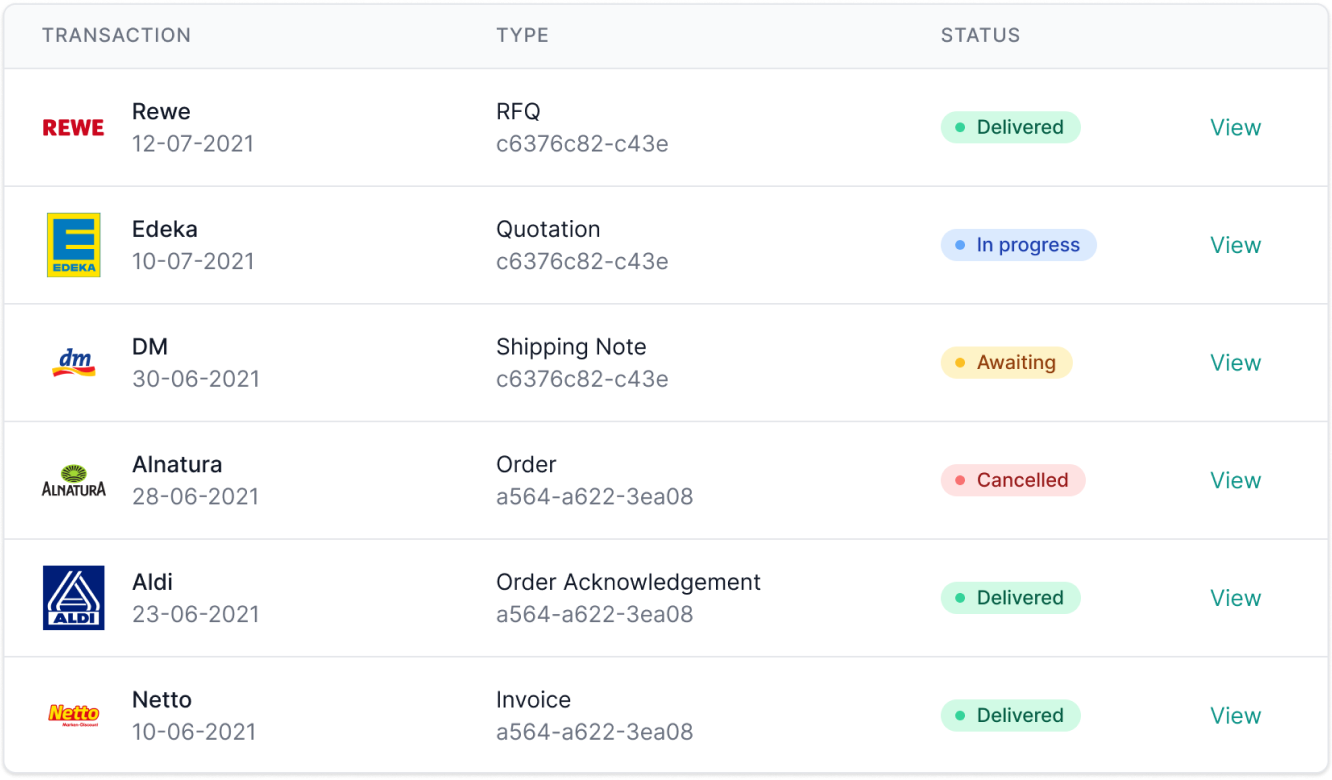Open View link for Aldi Order Acknowledgement
The image size is (1332, 780).
(1235, 598)
